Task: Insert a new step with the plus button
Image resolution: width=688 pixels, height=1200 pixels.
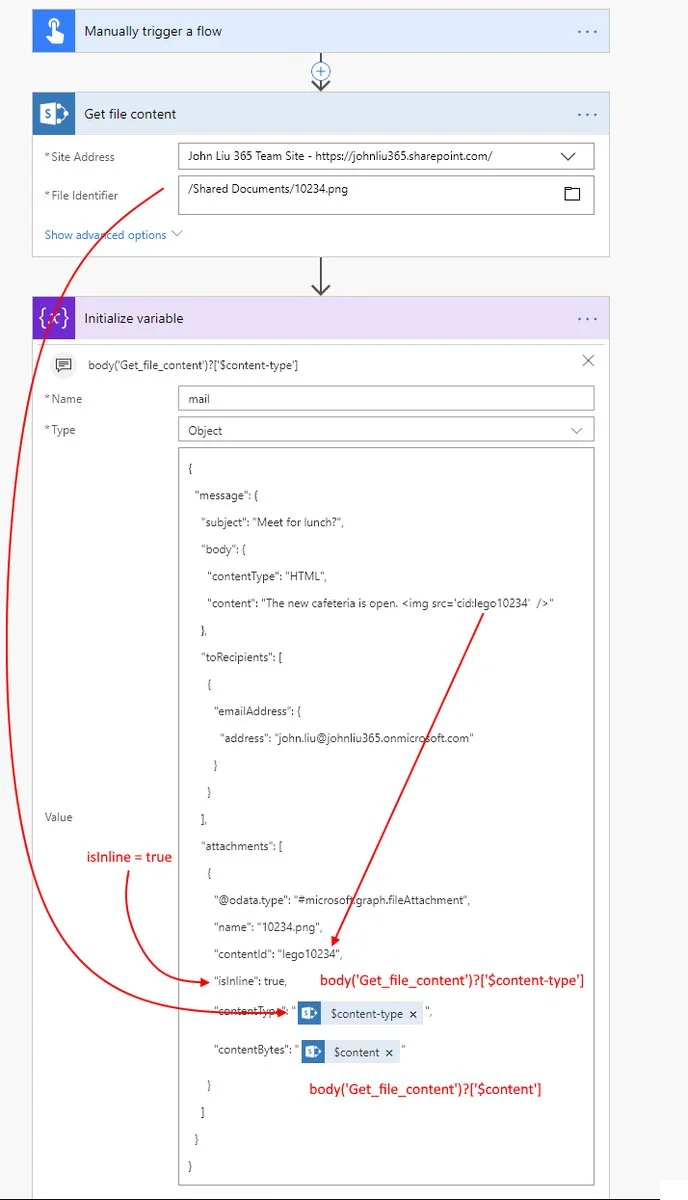Action: [x=321, y=71]
